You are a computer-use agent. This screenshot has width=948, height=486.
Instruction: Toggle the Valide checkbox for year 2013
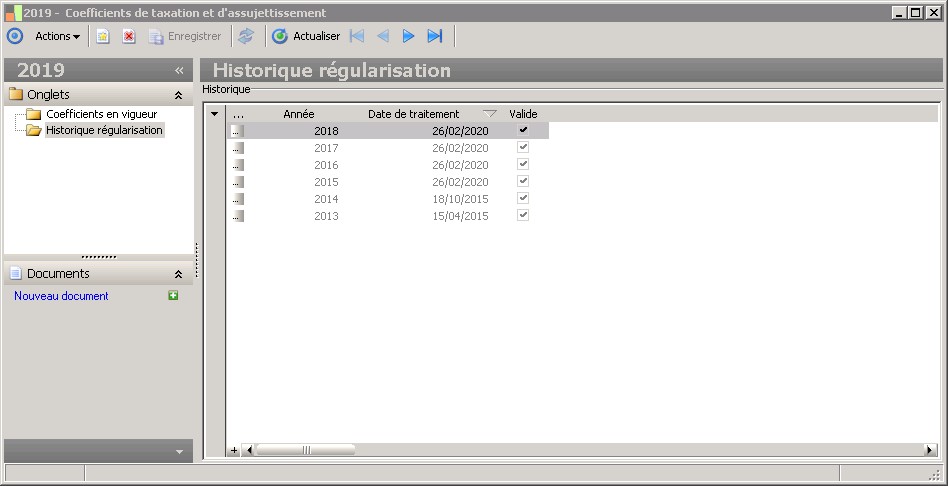click(523, 215)
